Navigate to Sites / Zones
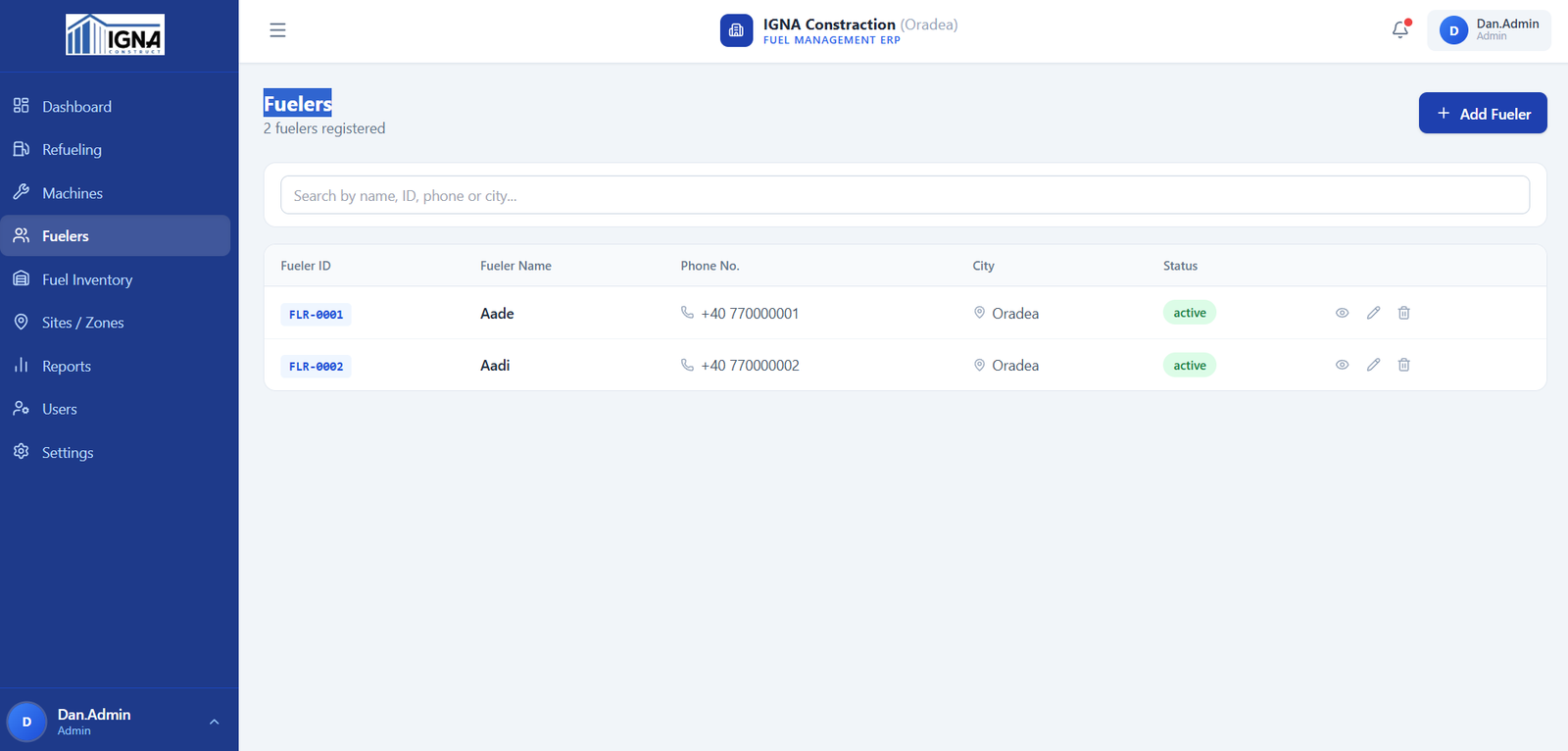 coord(82,323)
